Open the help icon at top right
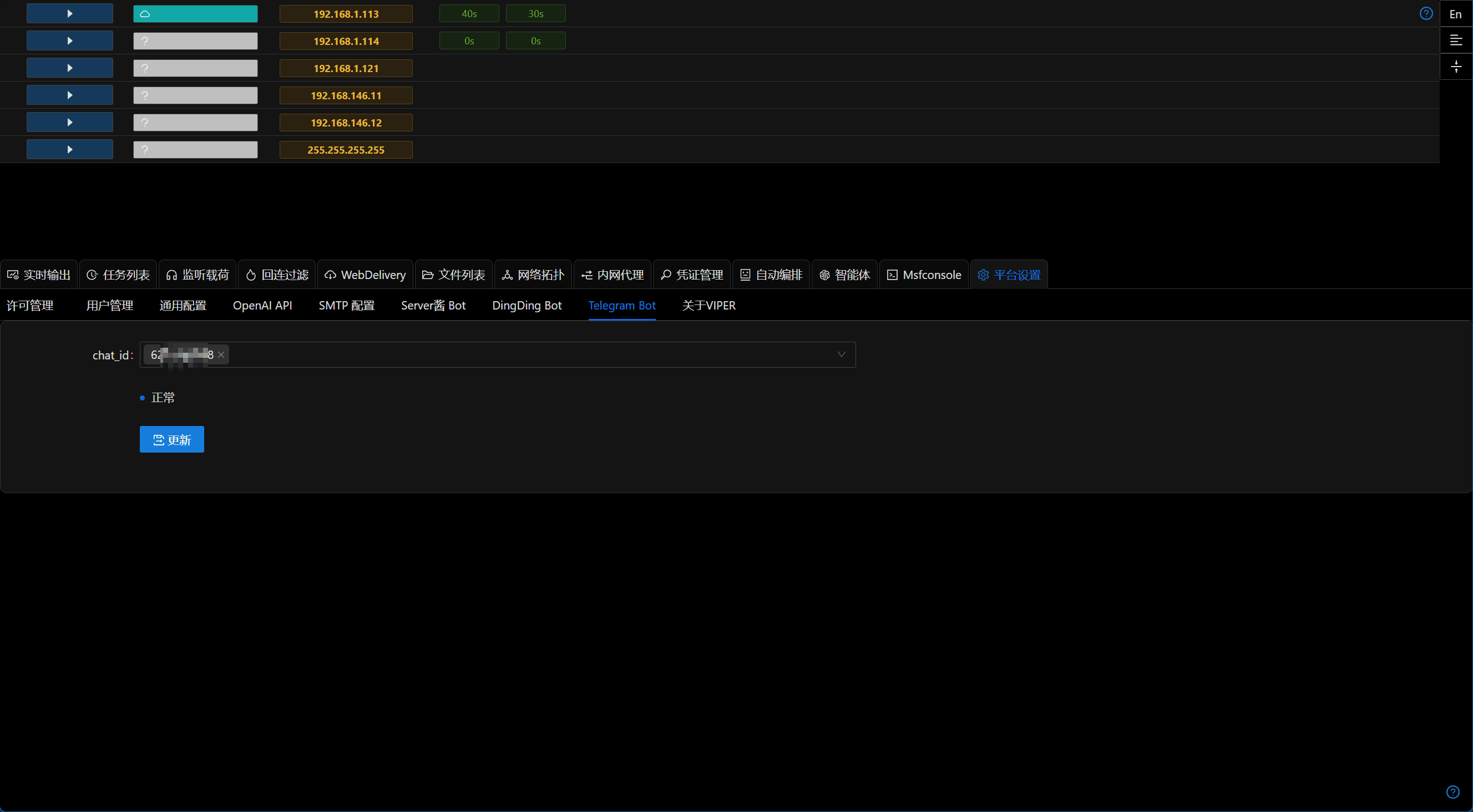The height and width of the screenshot is (812, 1473). [x=1426, y=14]
